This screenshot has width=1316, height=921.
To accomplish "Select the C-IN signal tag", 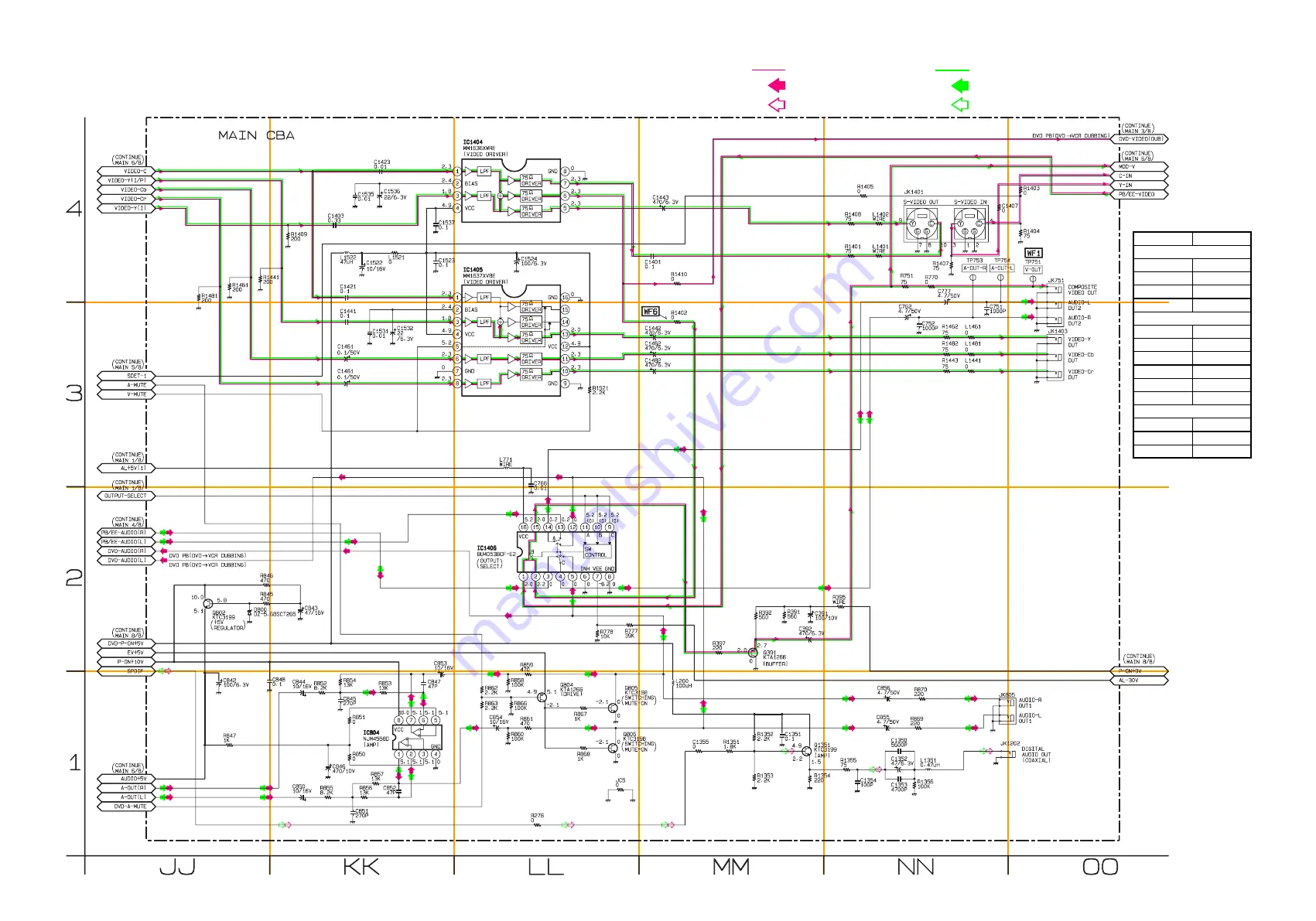I will tap(1141, 176).
